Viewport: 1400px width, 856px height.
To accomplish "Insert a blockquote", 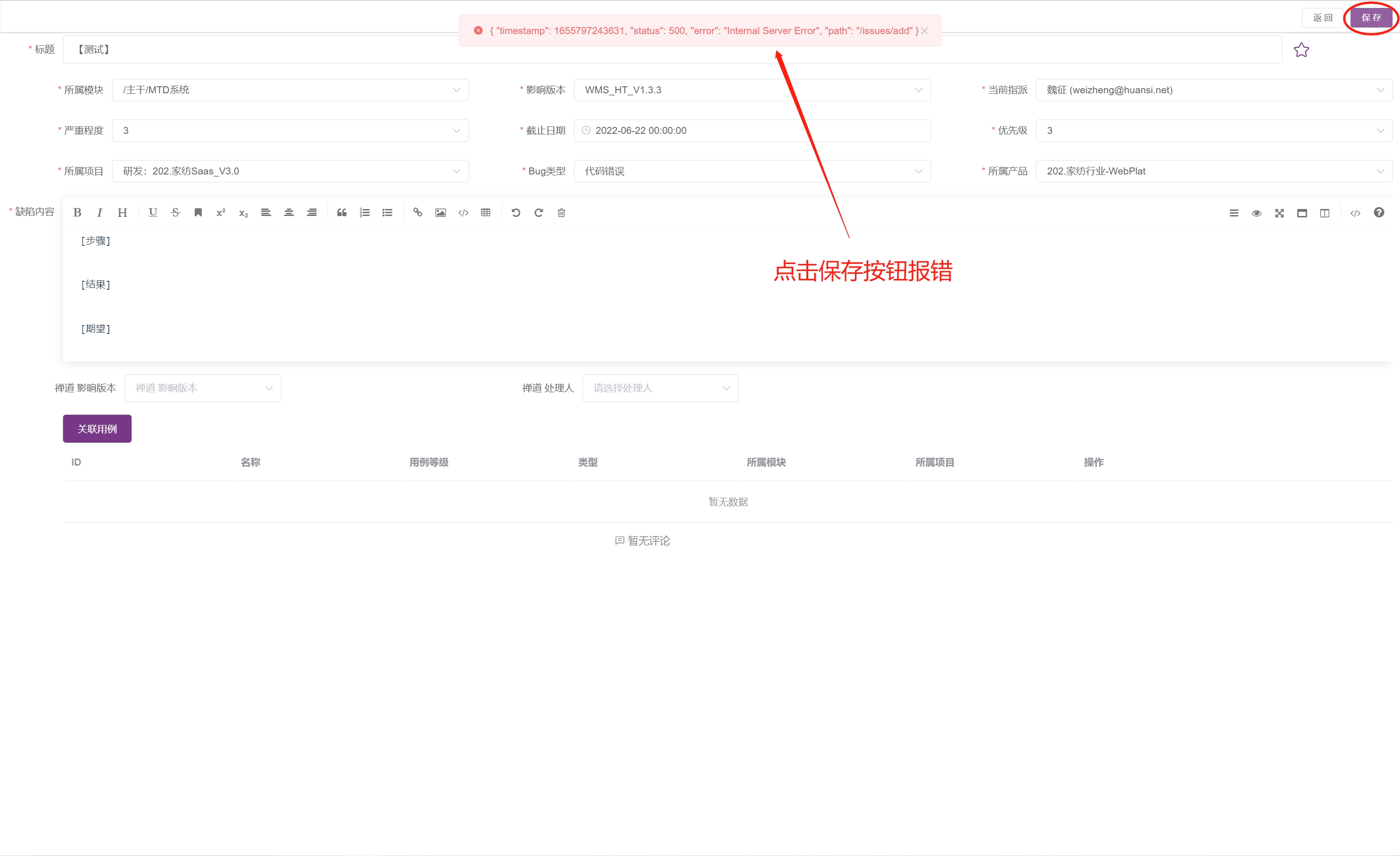I will click(x=342, y=212).
